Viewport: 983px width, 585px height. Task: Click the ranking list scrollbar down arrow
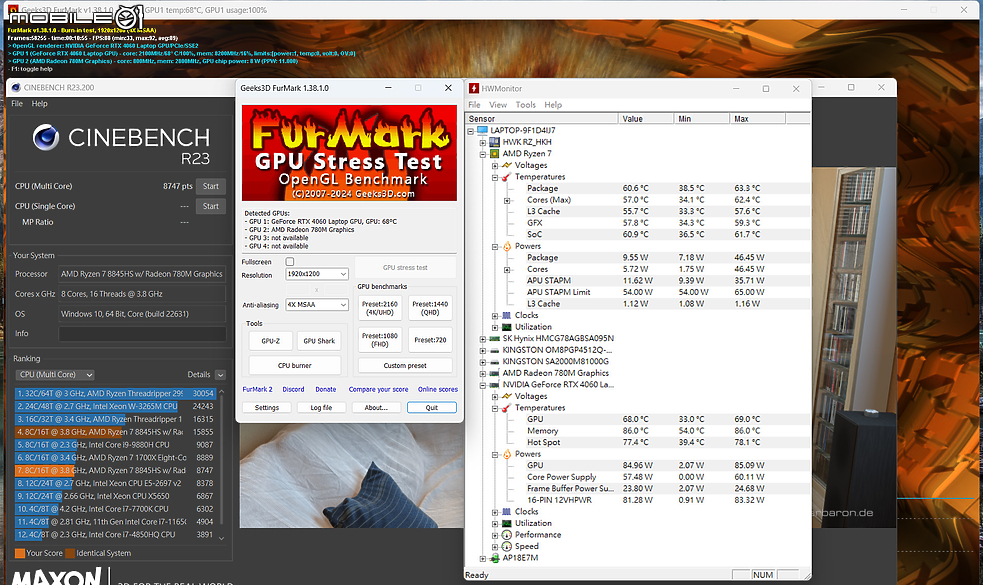pyautogui.click(x=221, y=538)
